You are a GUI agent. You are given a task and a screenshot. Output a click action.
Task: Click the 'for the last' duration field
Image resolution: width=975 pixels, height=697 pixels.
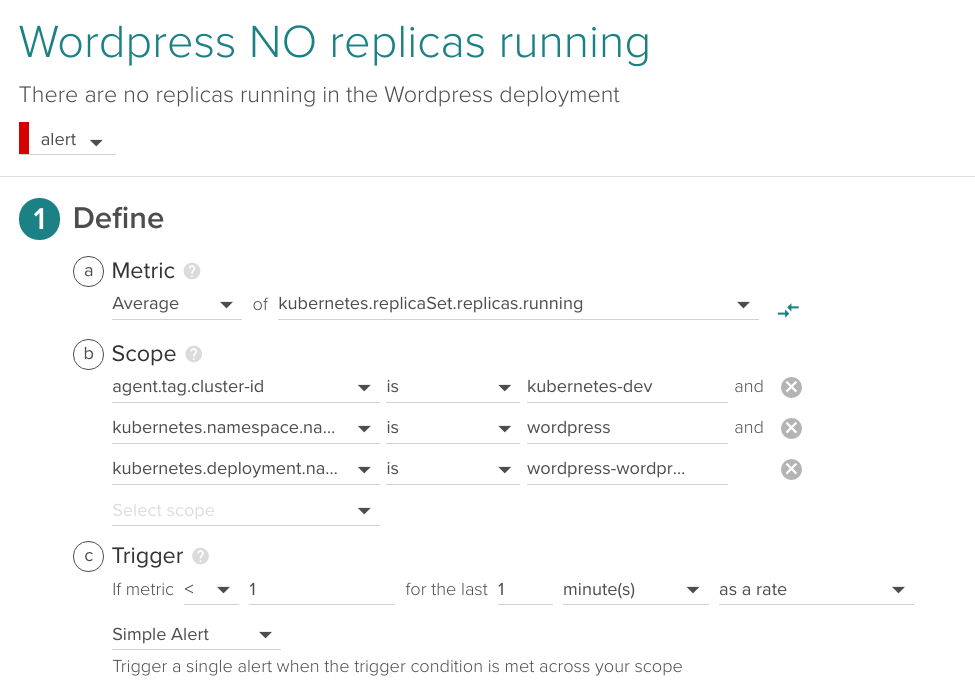coord(525,590)
